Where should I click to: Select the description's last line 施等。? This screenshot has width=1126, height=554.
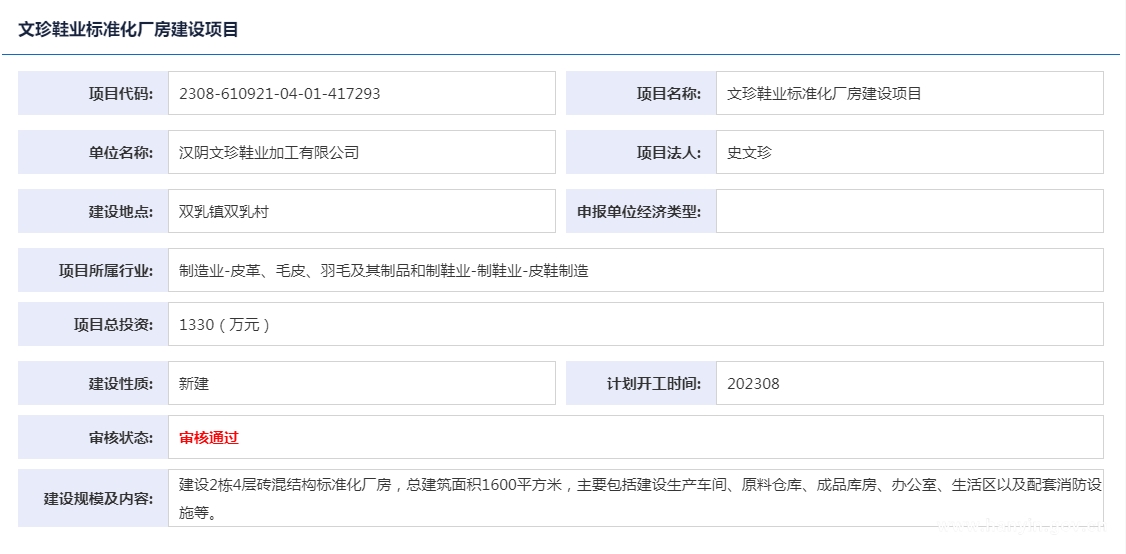197,514
